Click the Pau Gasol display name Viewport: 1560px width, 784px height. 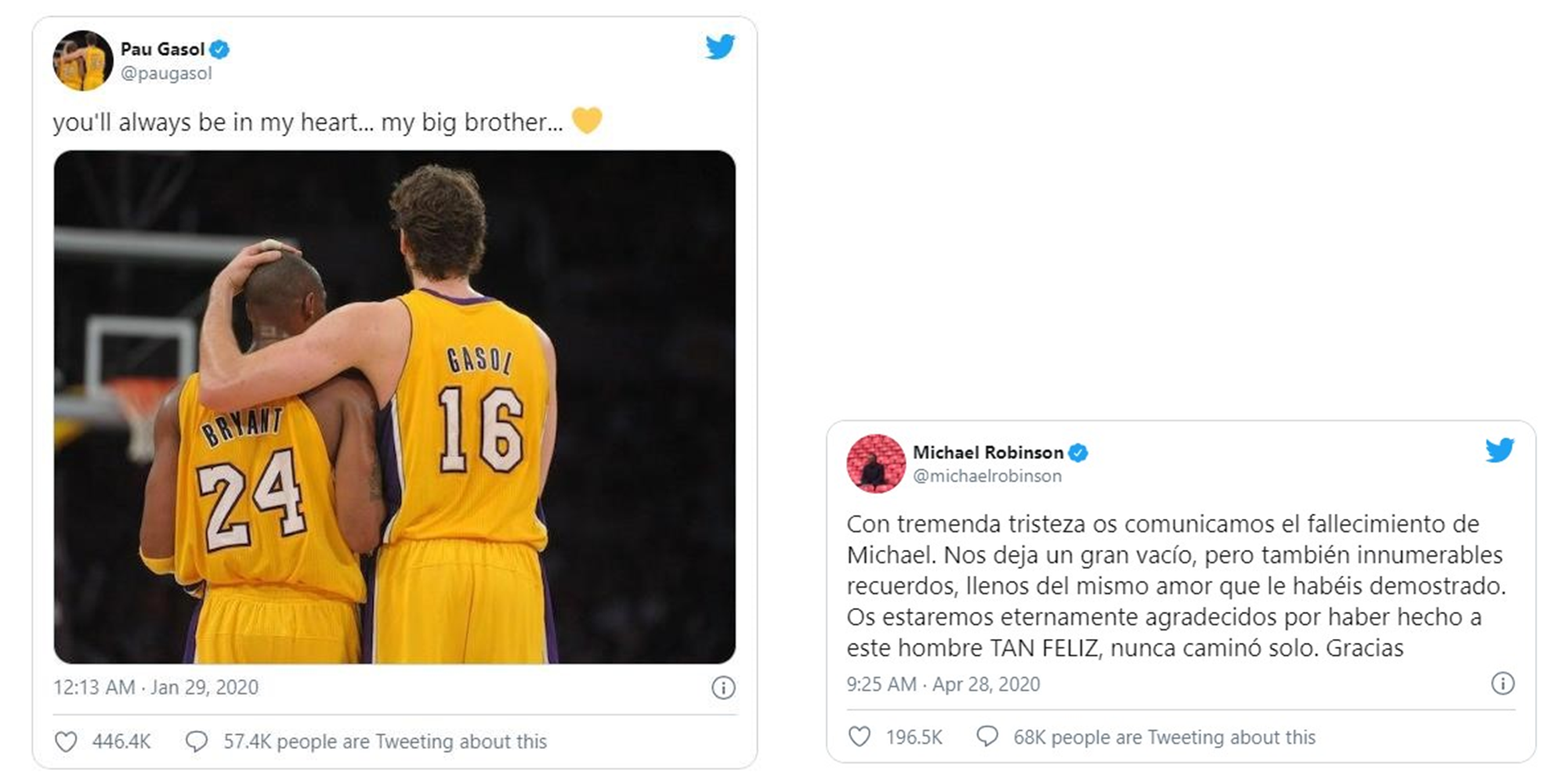click(162, 49)
